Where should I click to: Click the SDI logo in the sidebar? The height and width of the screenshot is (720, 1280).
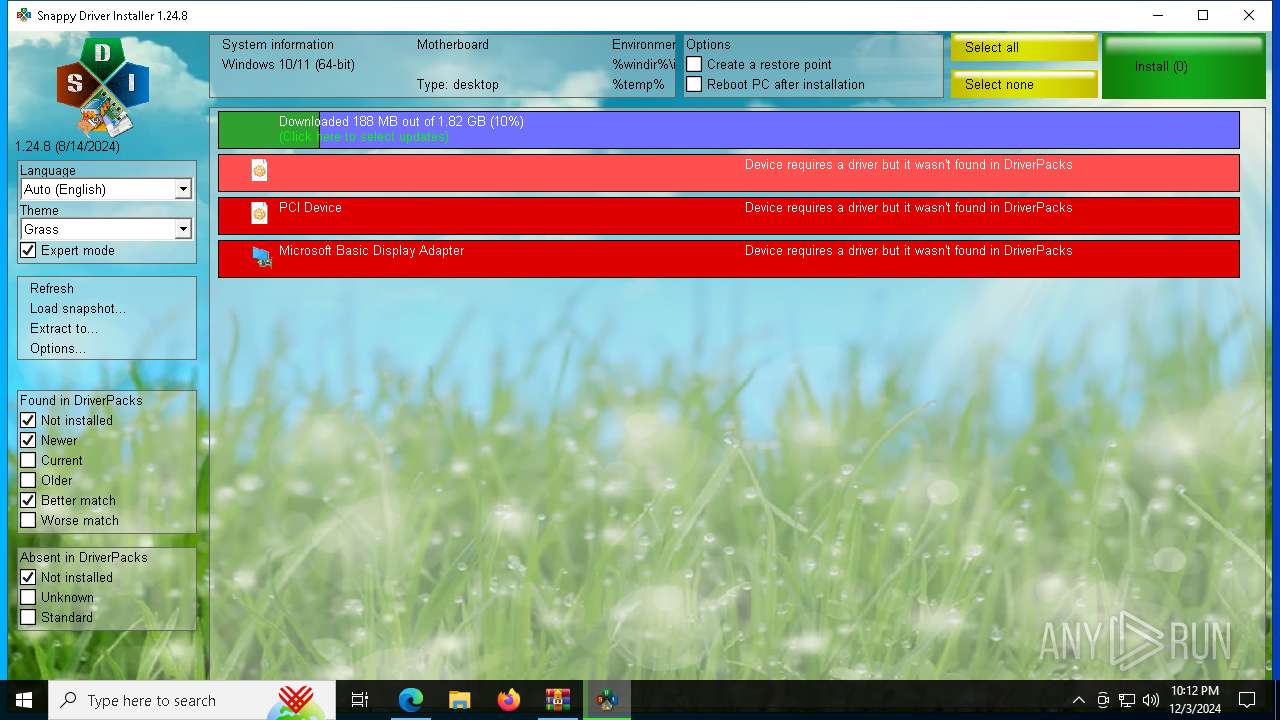click(x=103, y=87)
